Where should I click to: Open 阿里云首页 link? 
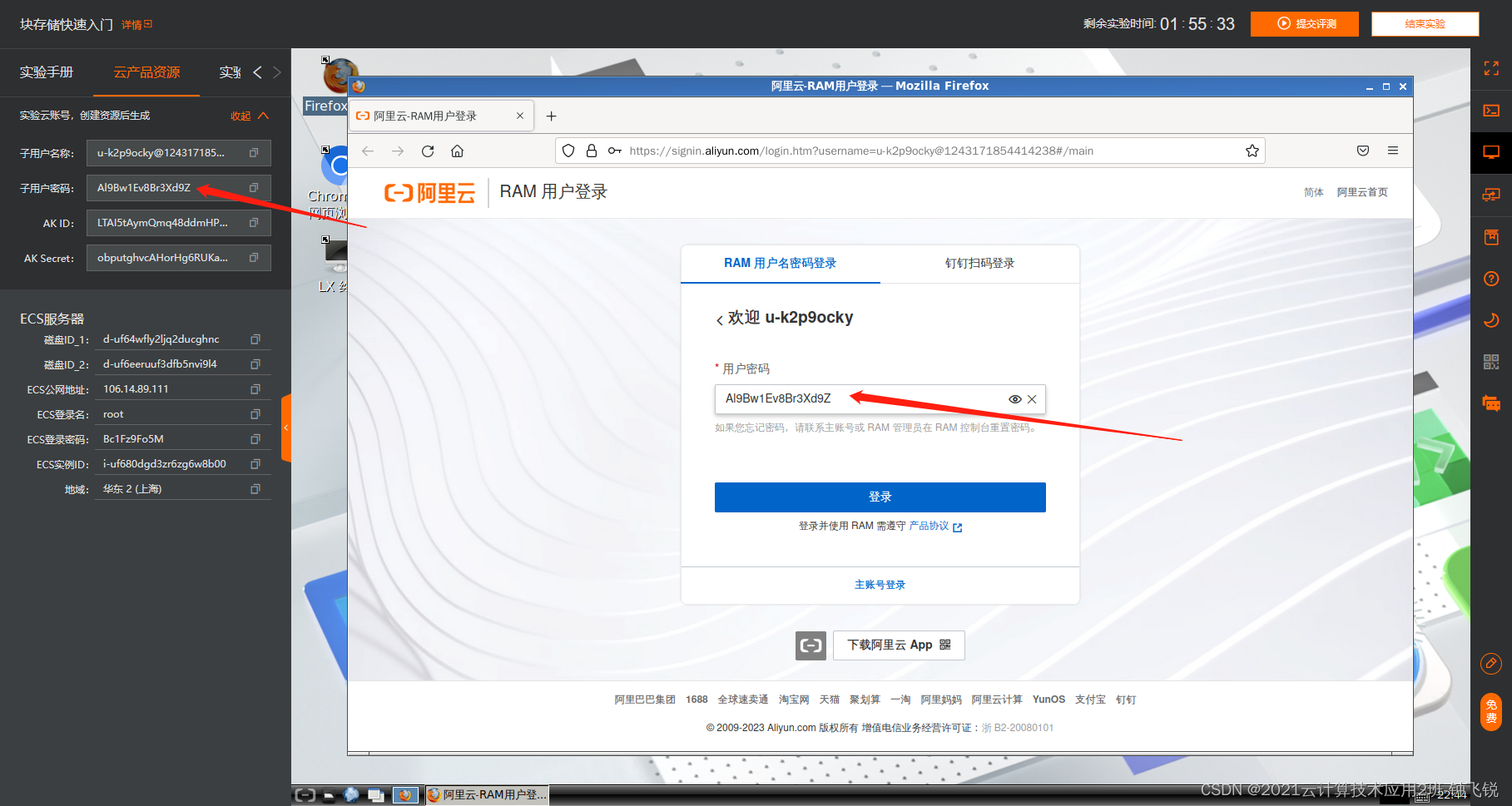[x=1362, y=192]
